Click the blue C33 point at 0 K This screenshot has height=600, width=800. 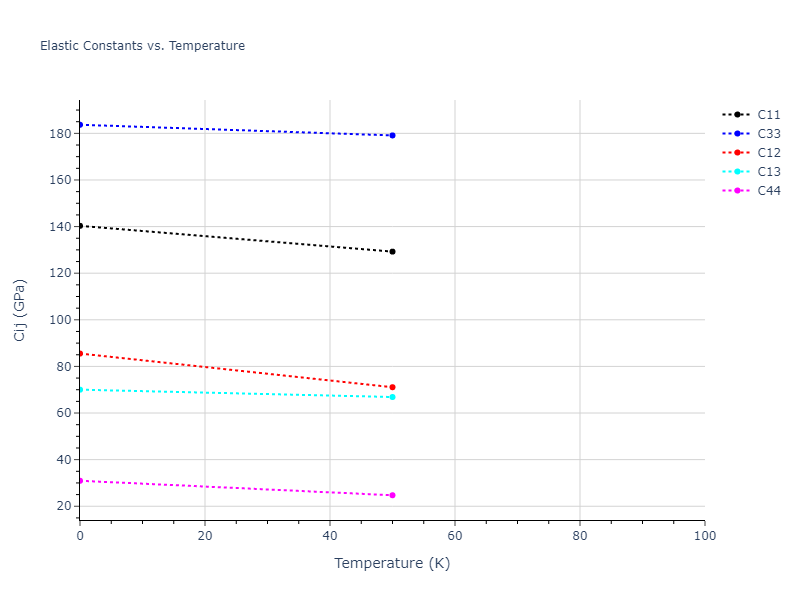[80, 124]
